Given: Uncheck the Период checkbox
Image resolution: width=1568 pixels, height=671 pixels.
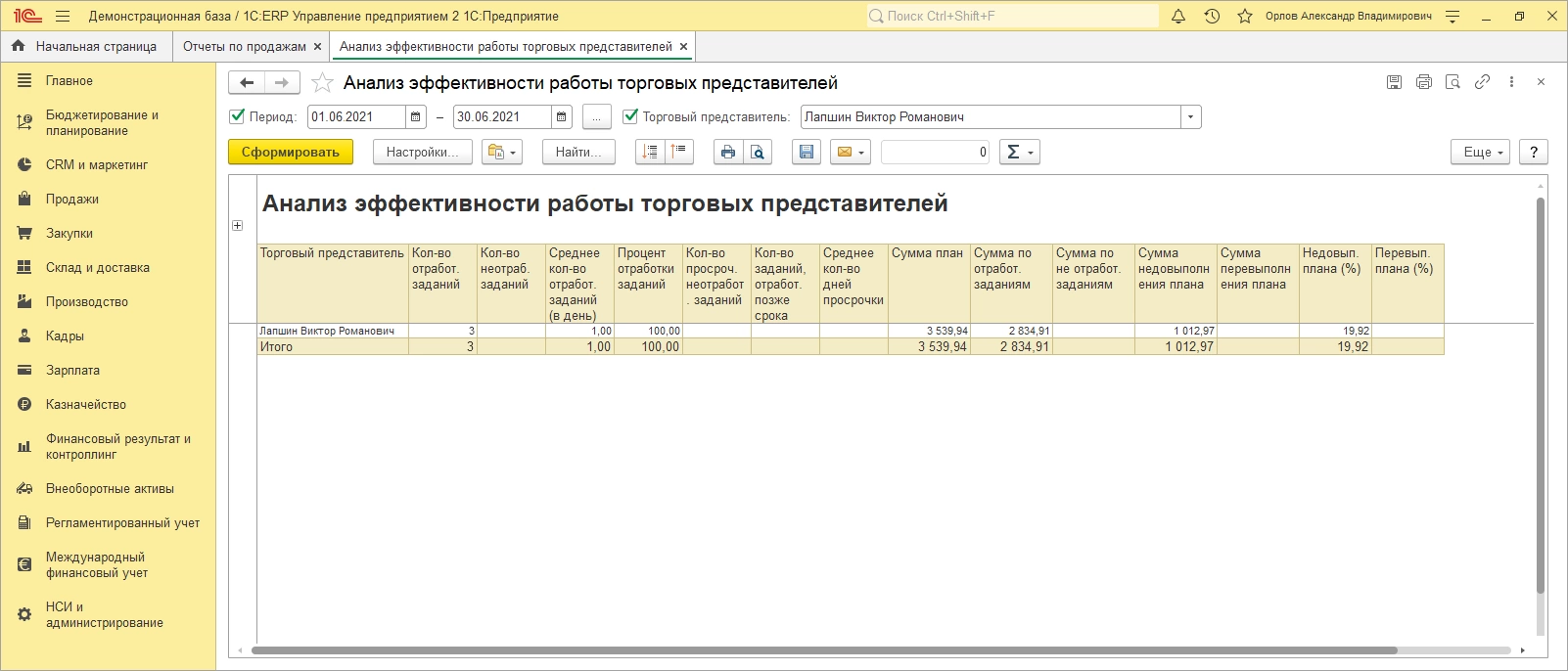Looking at the screenshot, I should tap(237, 116).
